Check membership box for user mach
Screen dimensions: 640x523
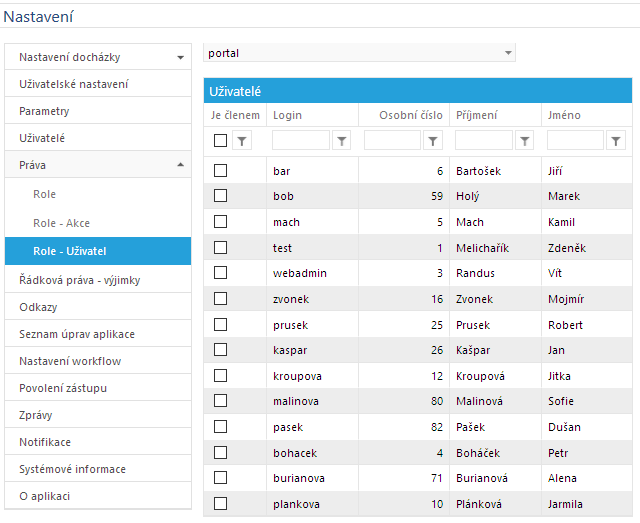point(220,222)
